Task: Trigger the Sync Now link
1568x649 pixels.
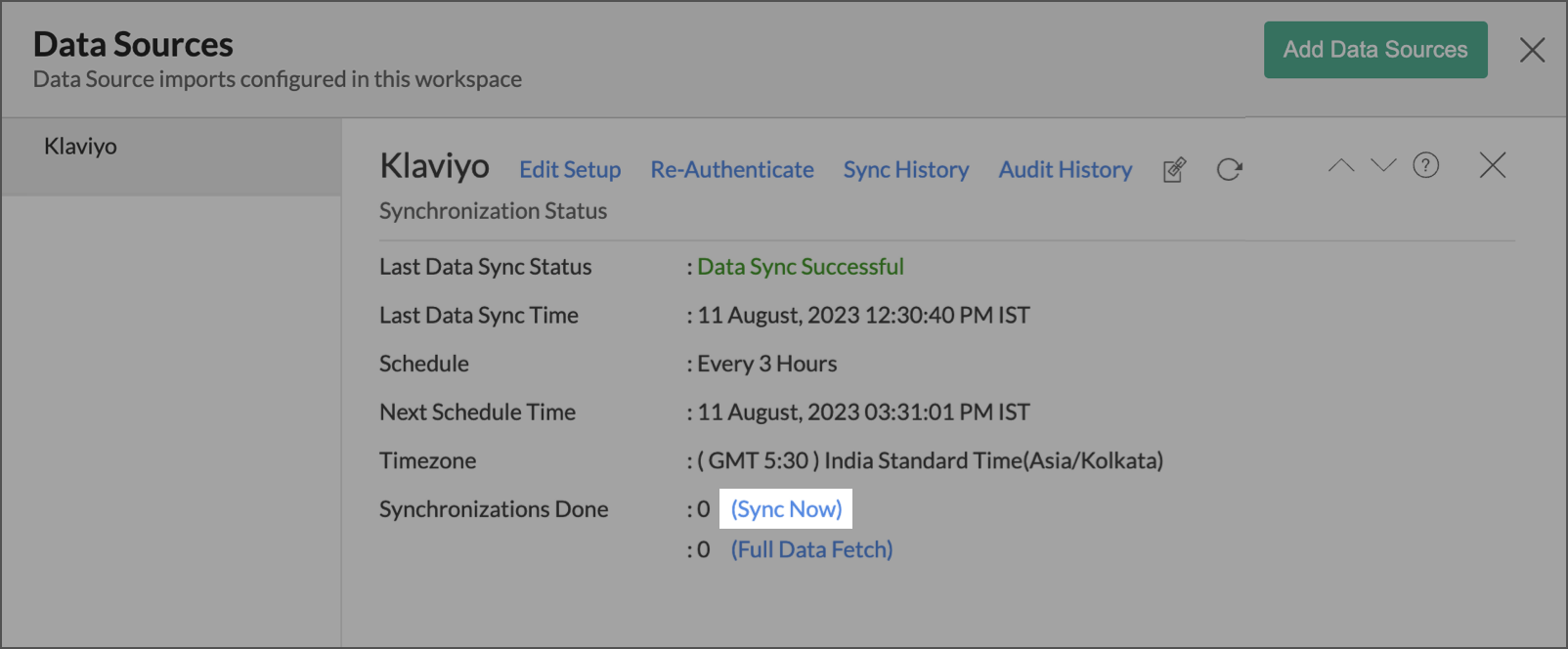Action: (x=786, y=509)
